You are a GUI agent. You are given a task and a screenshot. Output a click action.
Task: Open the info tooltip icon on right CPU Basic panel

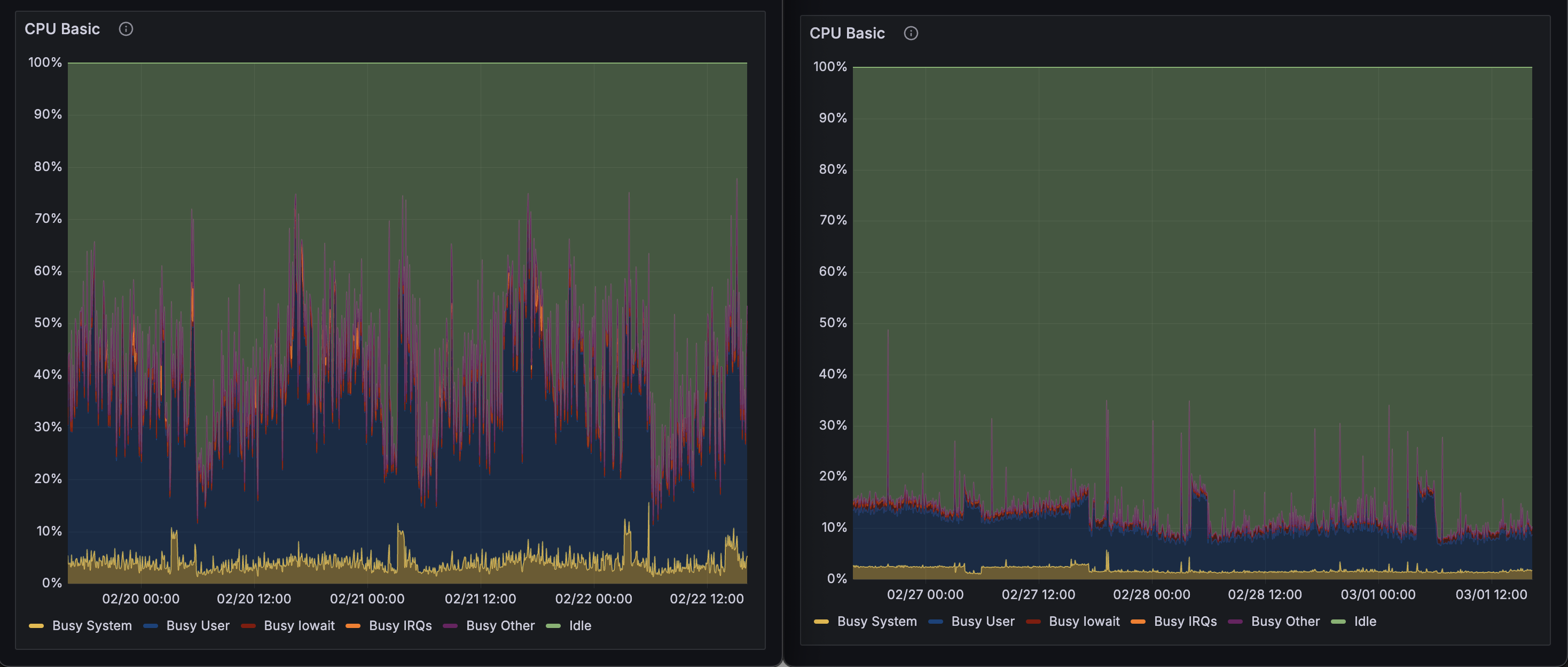coord(911,33)
